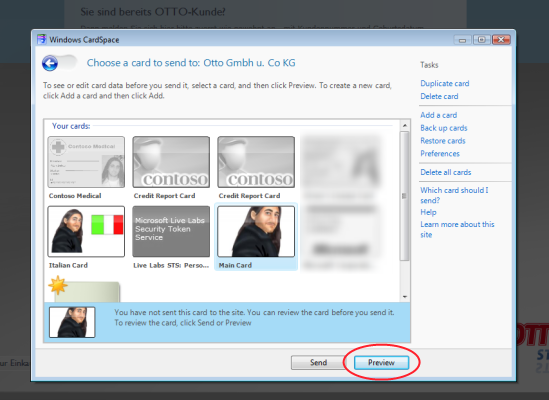
Task: Select the Live Labs Security Token card
Action: [171, 232]
